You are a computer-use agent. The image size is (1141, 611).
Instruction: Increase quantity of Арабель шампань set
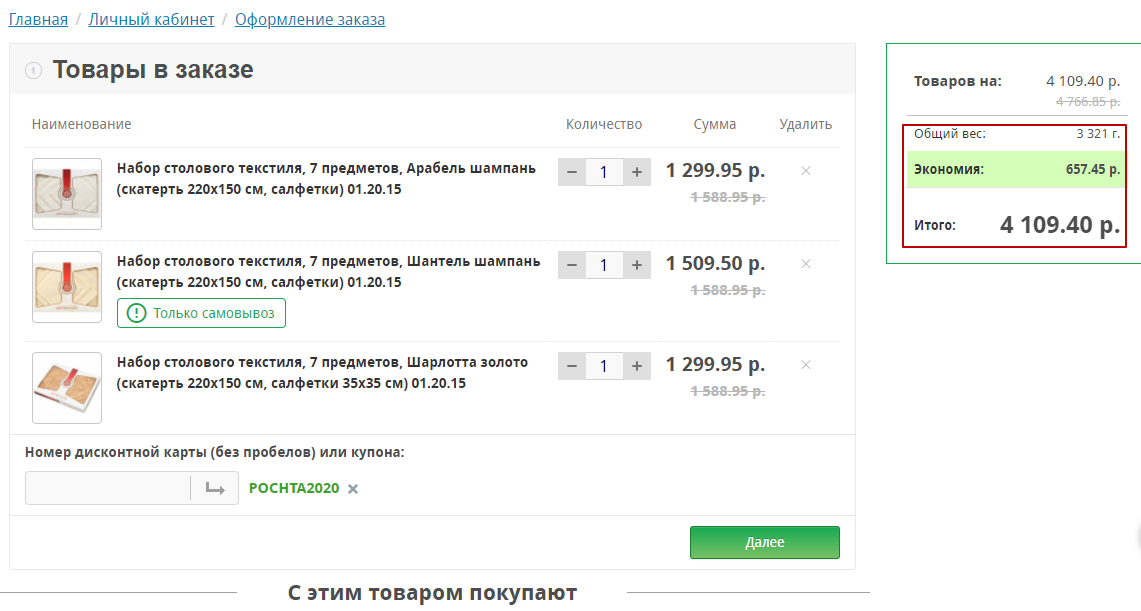tap(636, 172)
